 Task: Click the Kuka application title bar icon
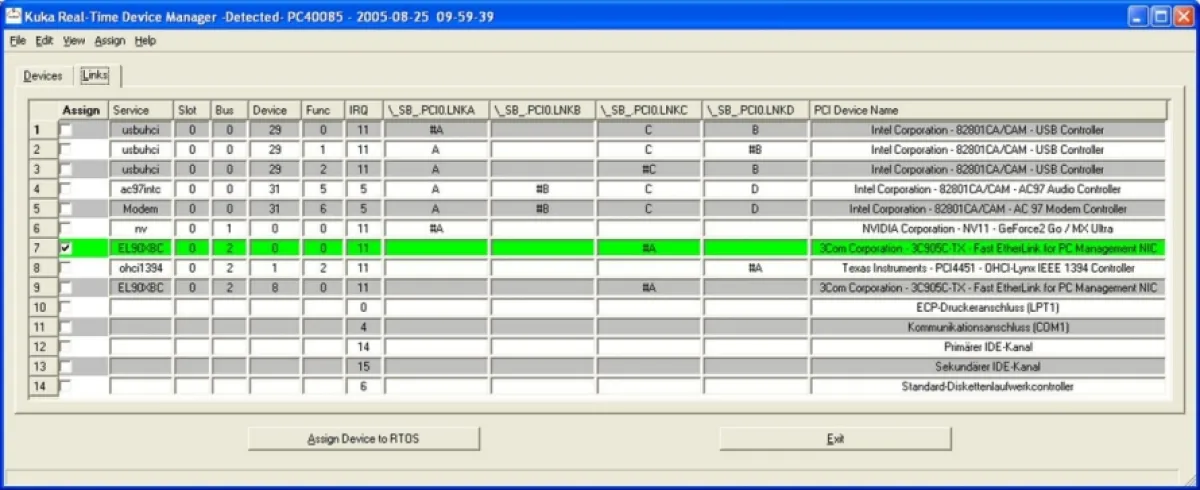(x=15, y=16)
